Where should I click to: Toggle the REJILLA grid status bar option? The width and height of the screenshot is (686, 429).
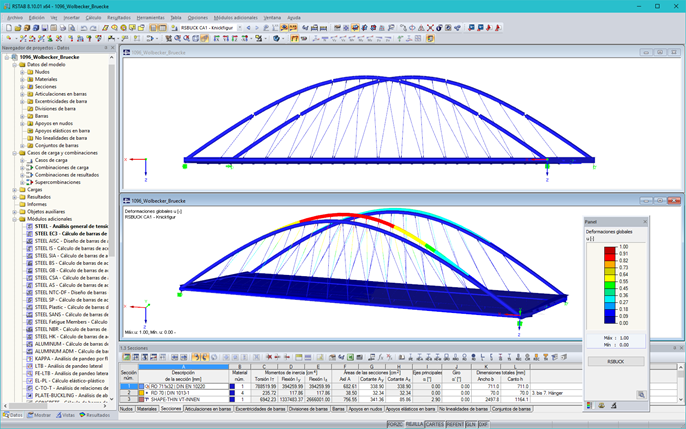(414, 425)
